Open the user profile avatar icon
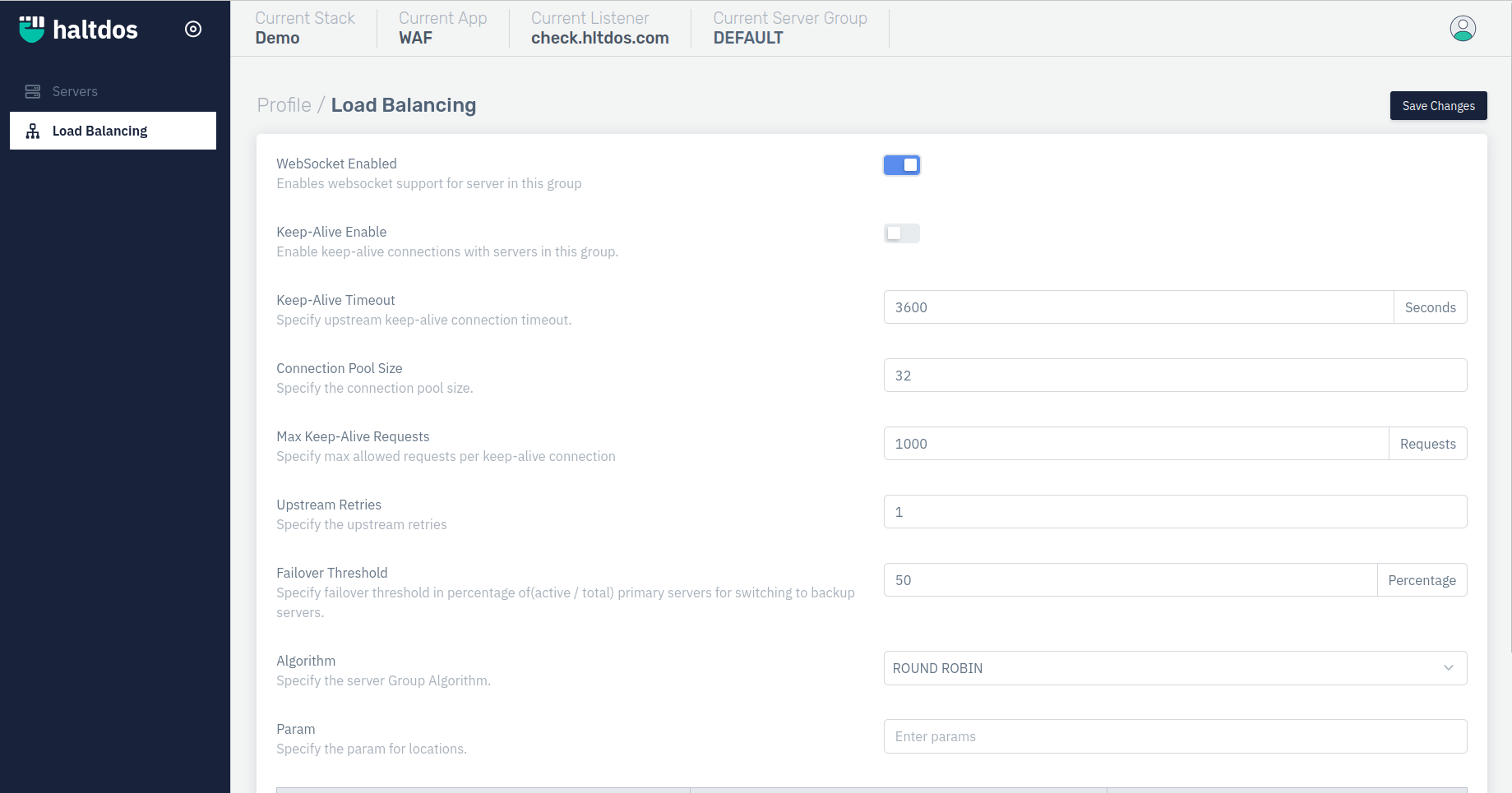Viewport: 1512px width, 793px height. [1463, 29]
